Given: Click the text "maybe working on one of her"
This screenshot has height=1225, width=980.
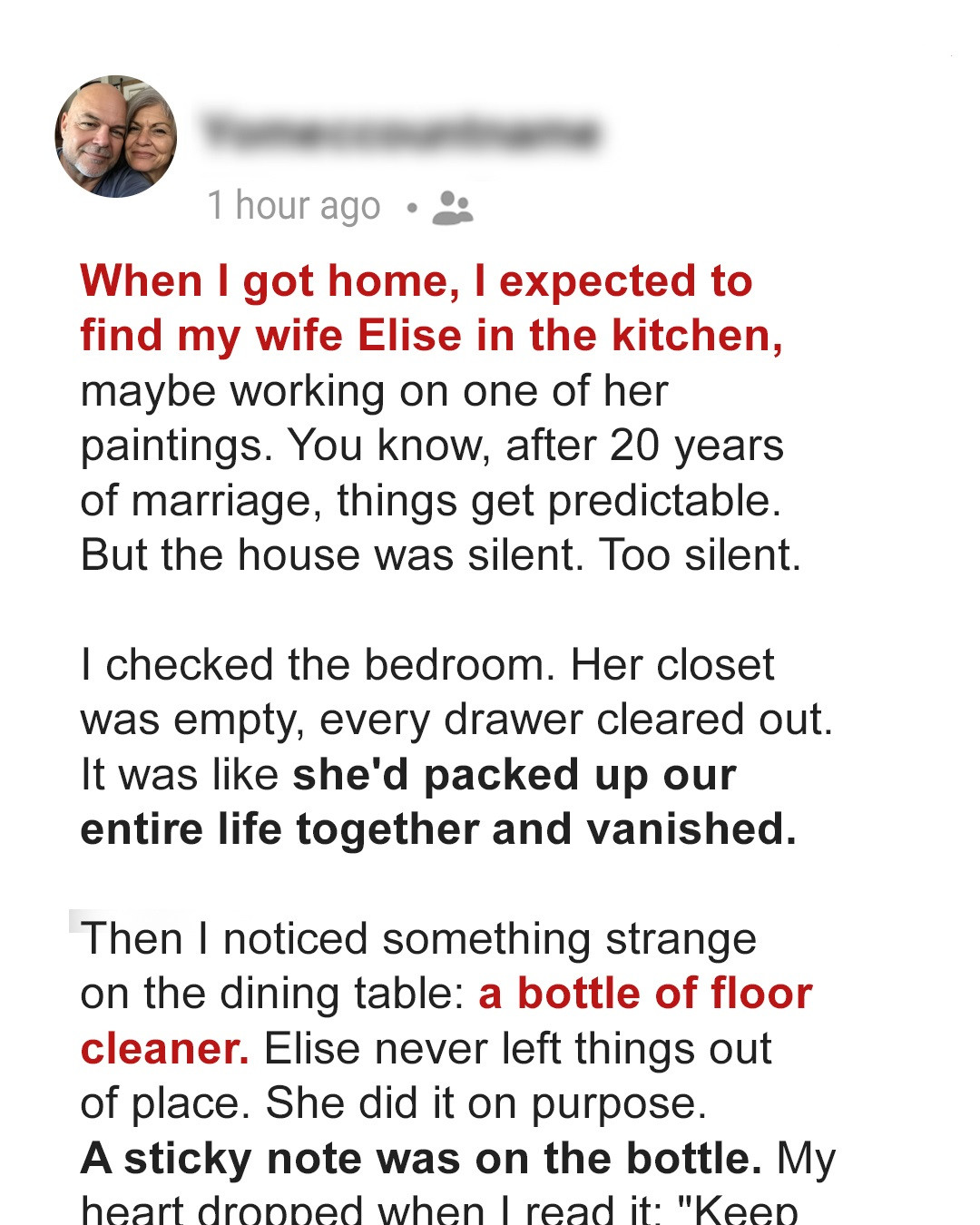Looking at the screenshot, I should 374,391.
